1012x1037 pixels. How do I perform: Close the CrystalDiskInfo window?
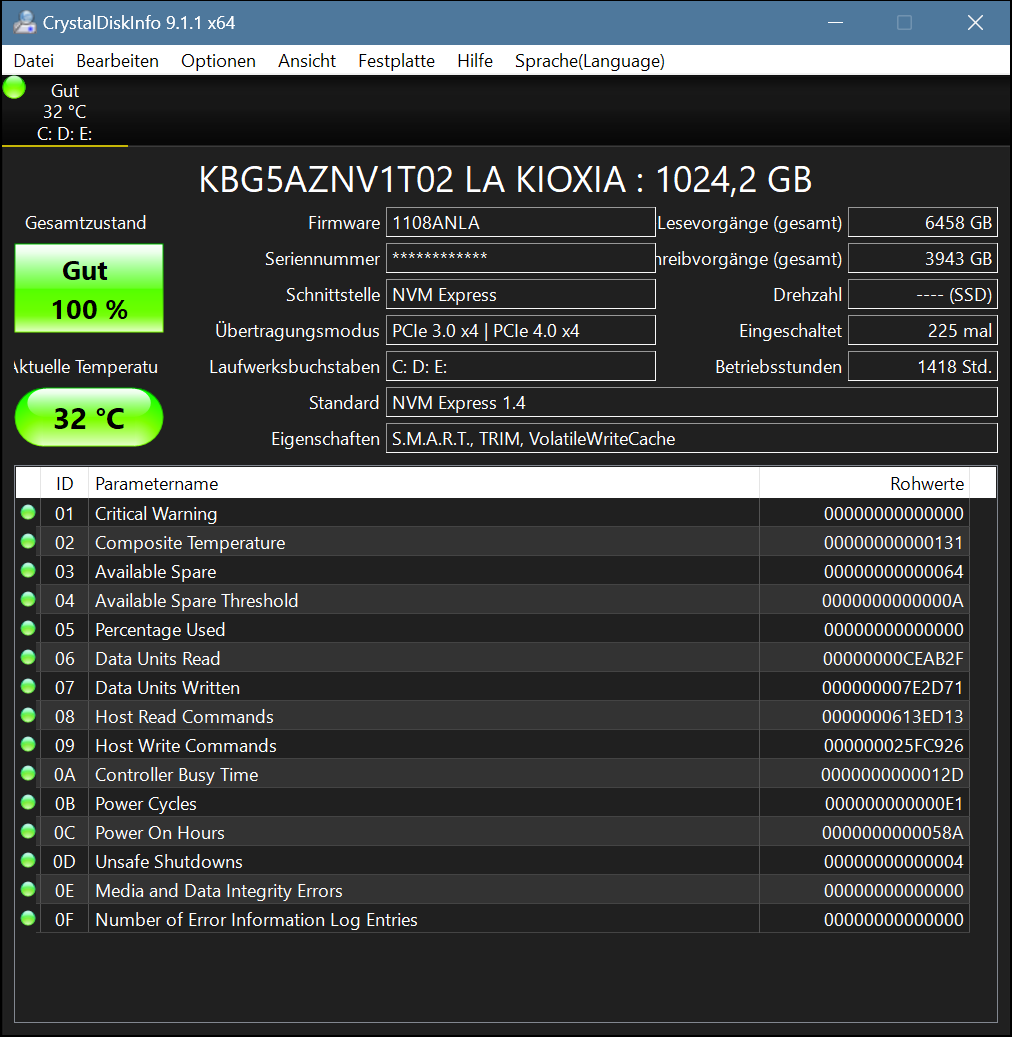(975, 22)
